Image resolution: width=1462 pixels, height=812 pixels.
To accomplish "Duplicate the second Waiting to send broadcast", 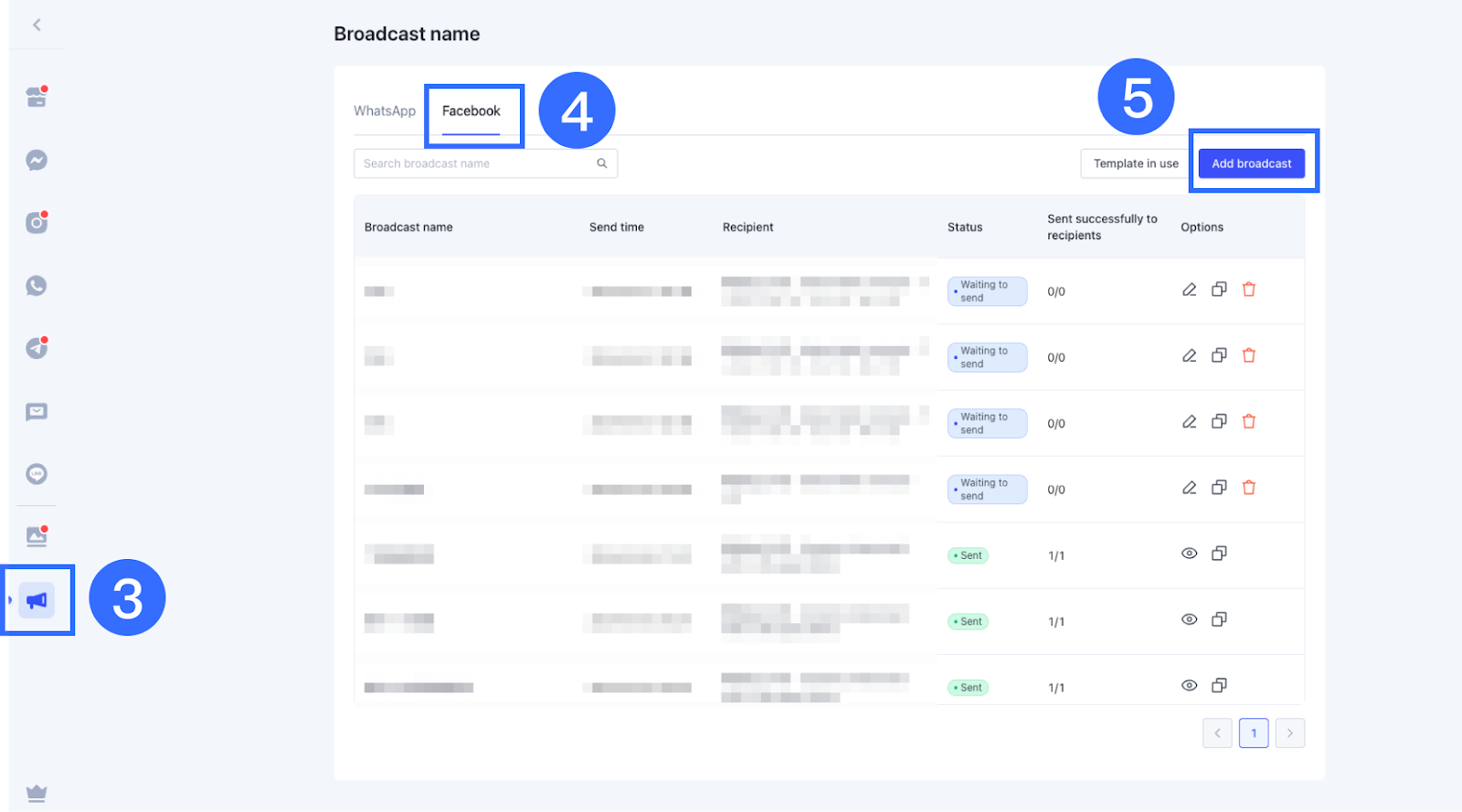I will tap(1219, 355).
